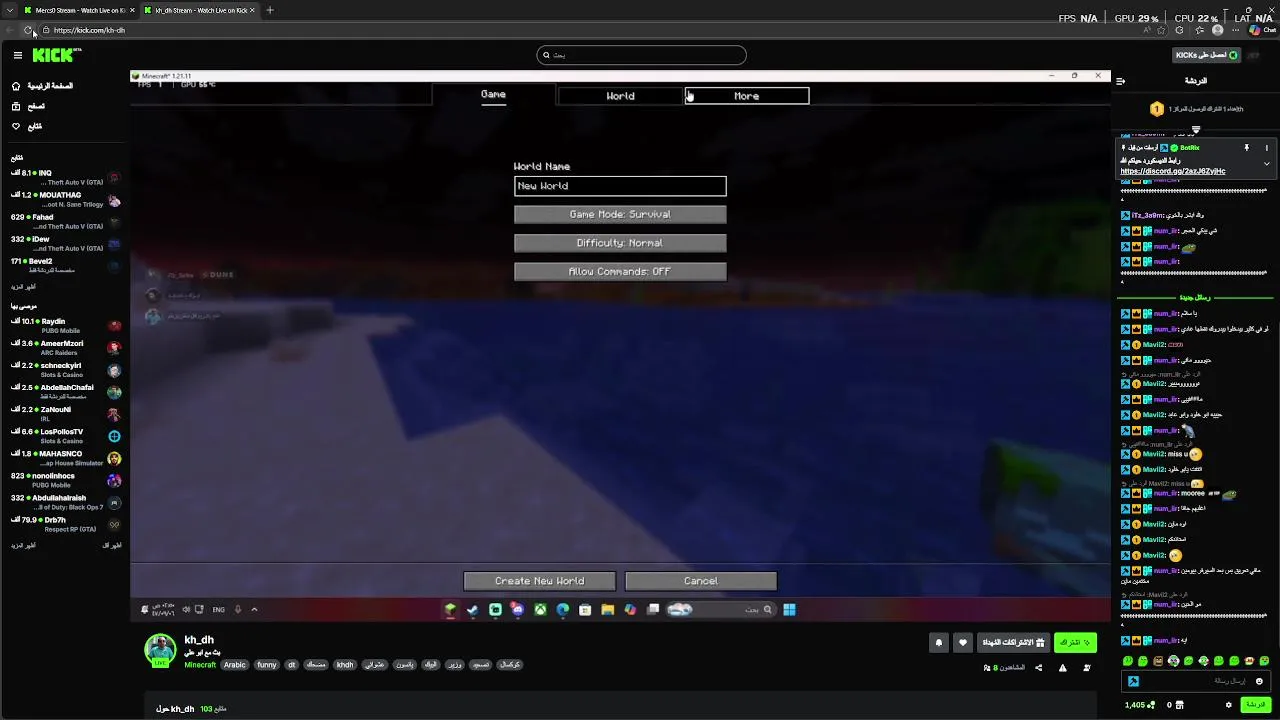Open the chat shop icon
The width and height of the screenshot is (1280, 720).
[x=1180, y=705]
